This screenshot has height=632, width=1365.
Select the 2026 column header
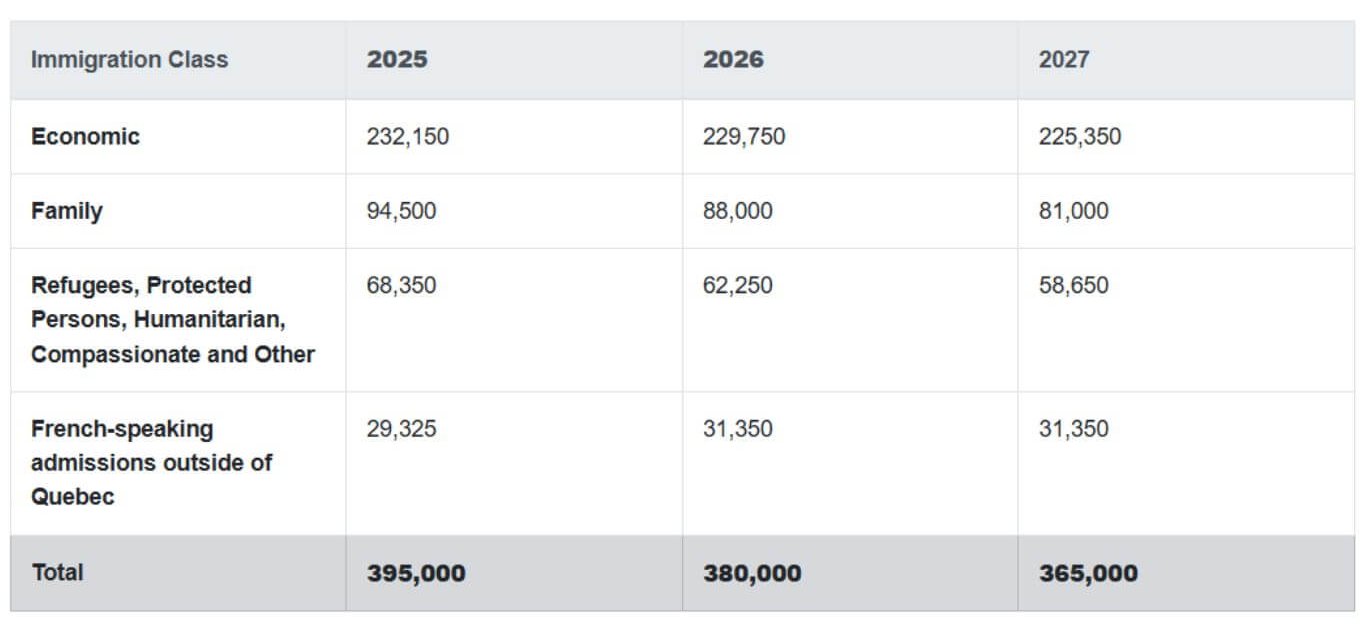coord(733,59)
